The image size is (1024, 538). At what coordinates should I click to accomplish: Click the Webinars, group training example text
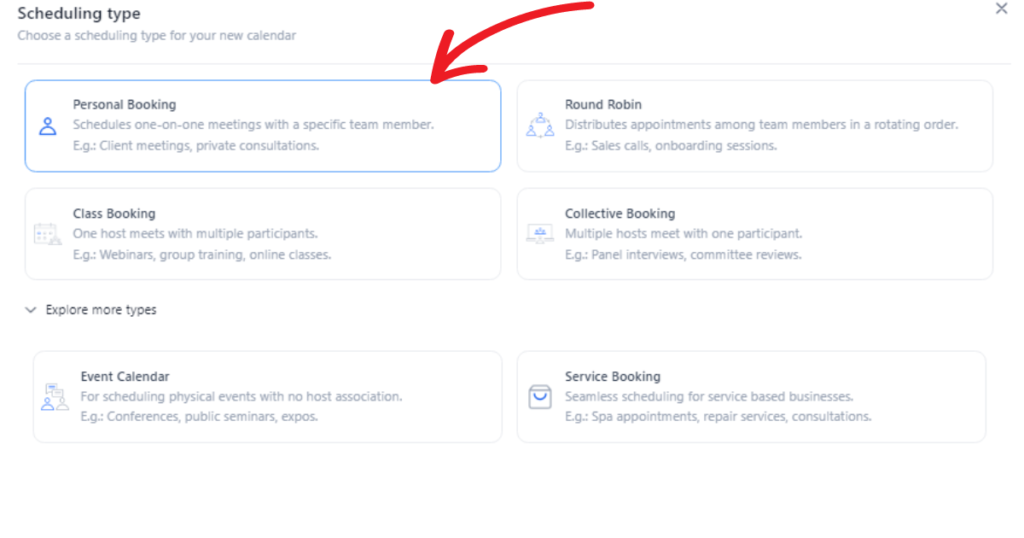pyautogui.click(x=202, y=255)
